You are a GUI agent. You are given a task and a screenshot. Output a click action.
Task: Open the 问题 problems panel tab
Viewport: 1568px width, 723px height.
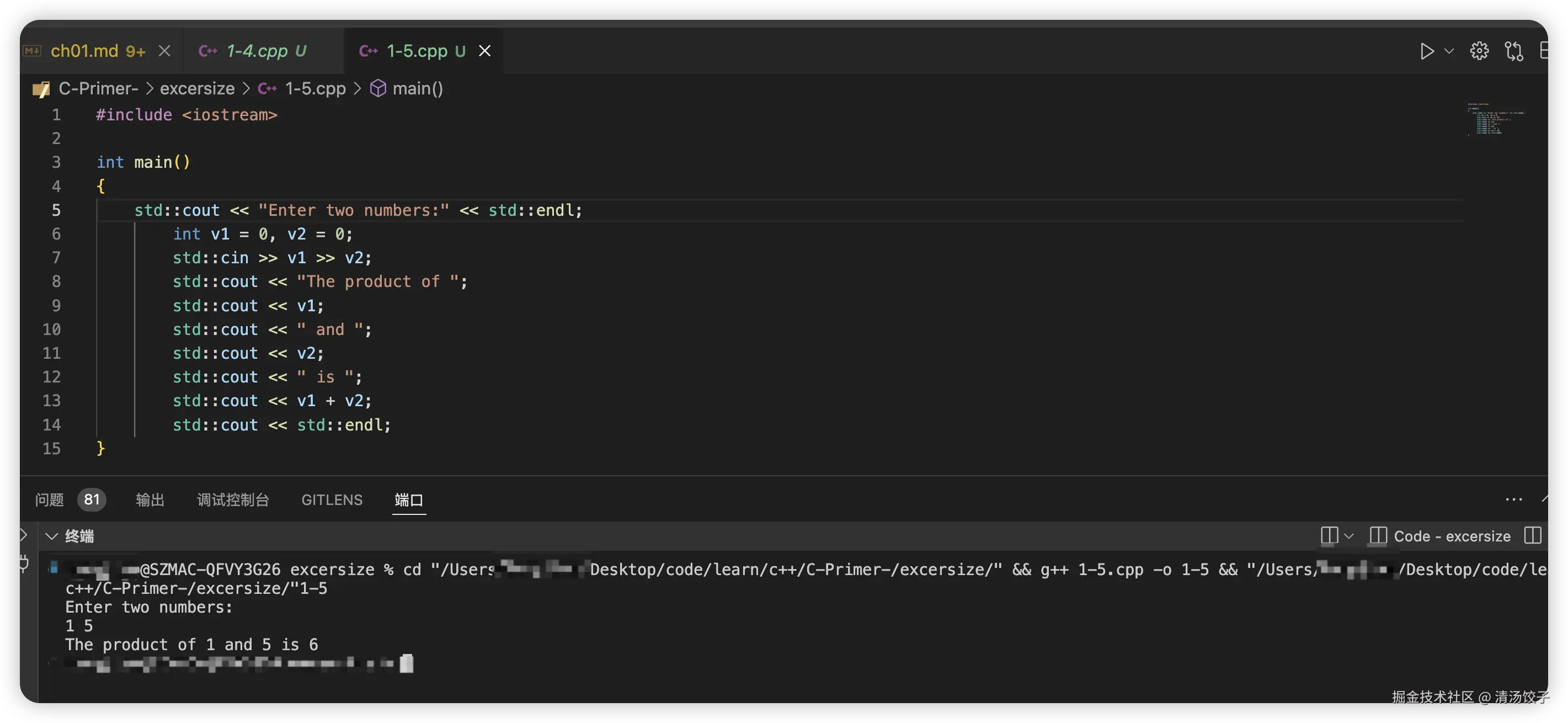[x=49, y=500]
